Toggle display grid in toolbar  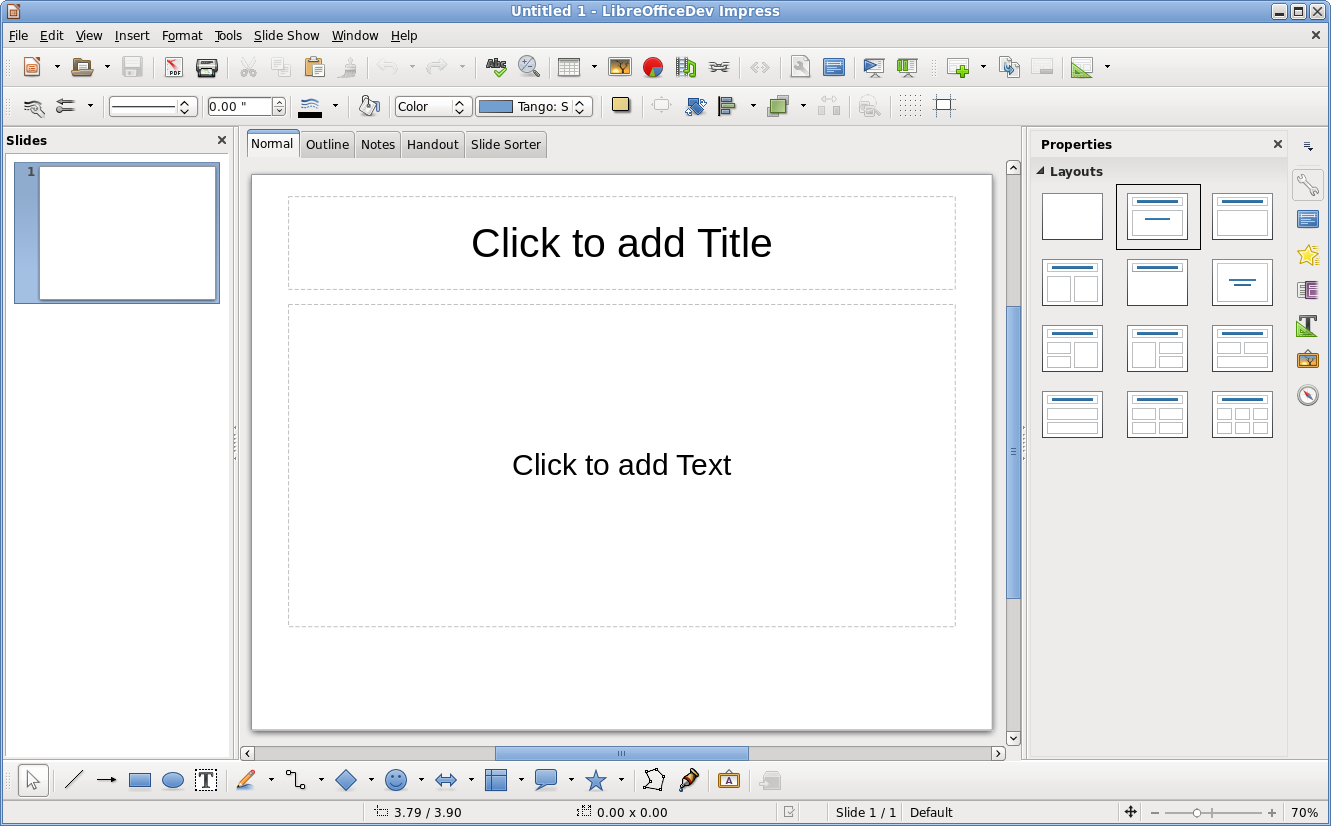pos(909,106)
